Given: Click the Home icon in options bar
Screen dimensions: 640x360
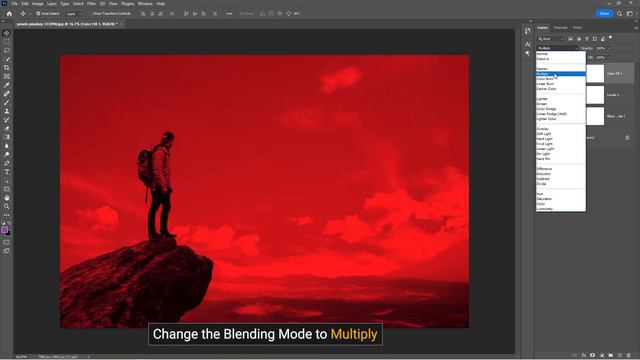Looking at the screenshot, I should pyautogui.click(x=9, y=13).
